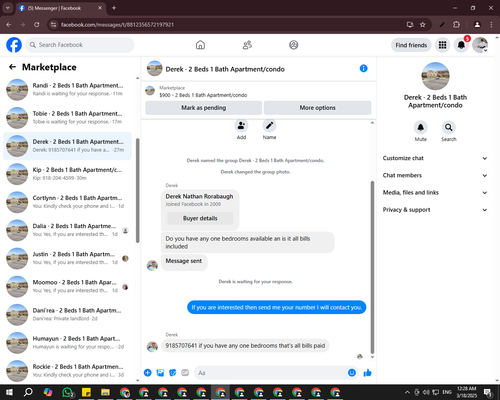Screen dimensions: 500x400
Task: Click the browser address bar URL
Action: coord(117,25)
